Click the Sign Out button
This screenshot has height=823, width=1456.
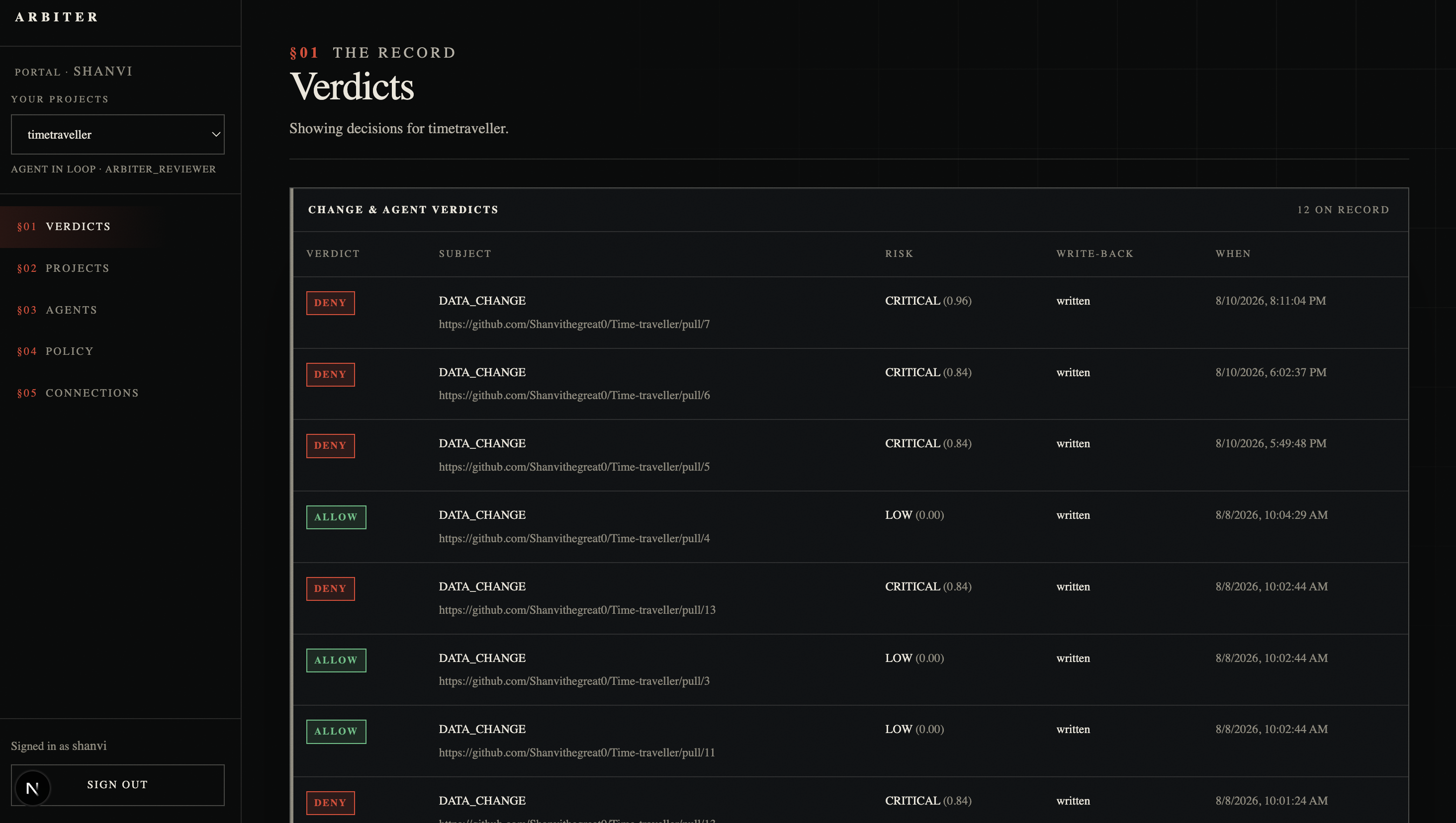(118, 785)
